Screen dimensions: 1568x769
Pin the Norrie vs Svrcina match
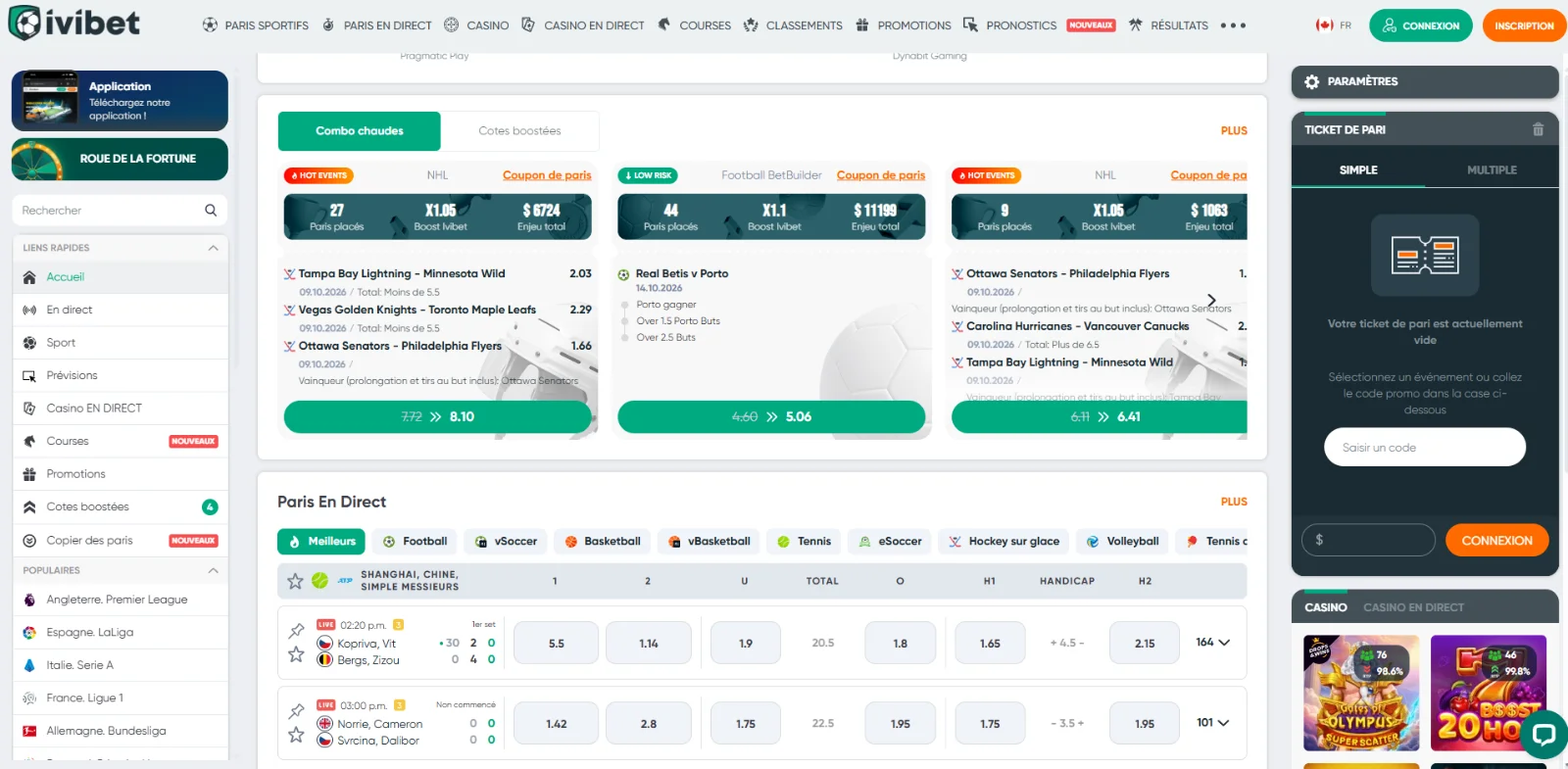(x=296, y=711)
